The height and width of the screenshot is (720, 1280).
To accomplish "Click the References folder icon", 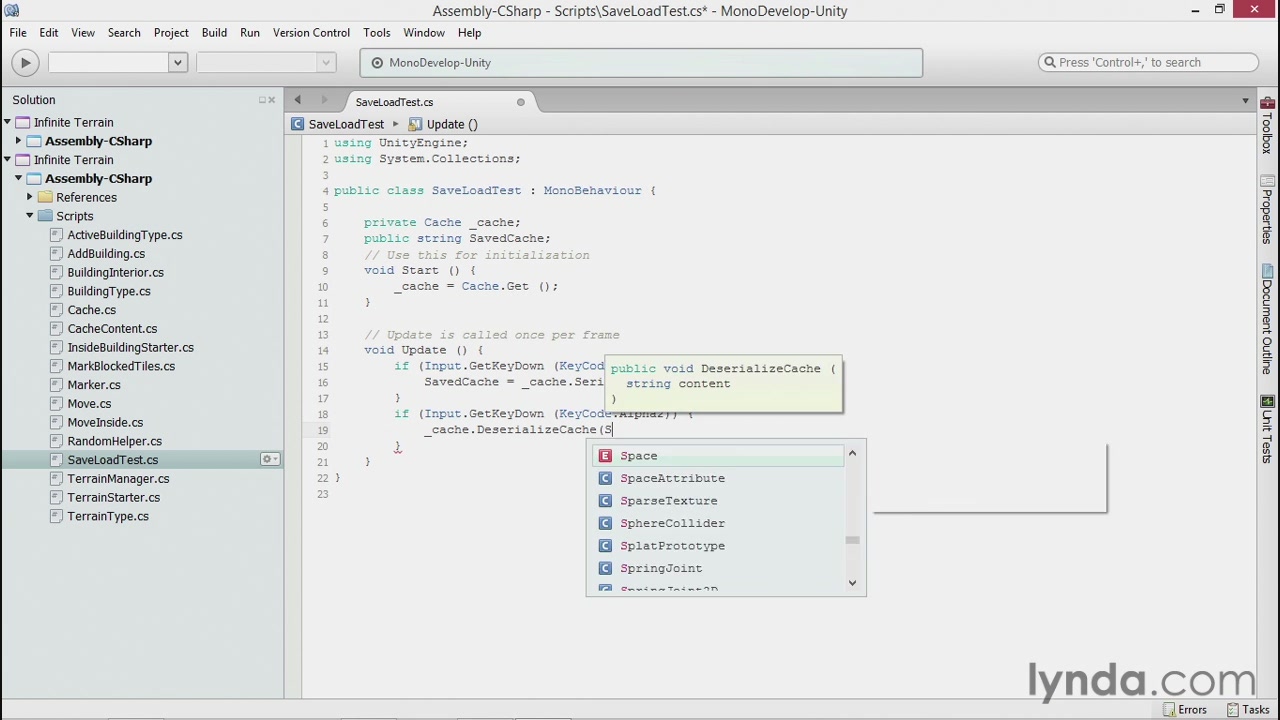I will [45, 197].
